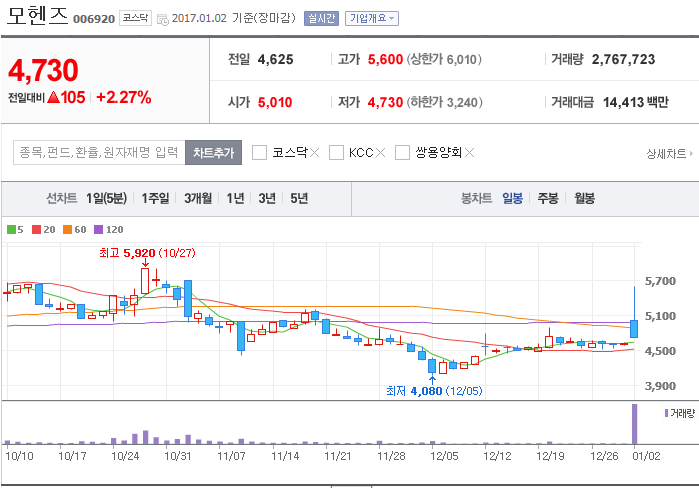
Task: Remove KCC comparison with its X icon
Action: [380, 153]
